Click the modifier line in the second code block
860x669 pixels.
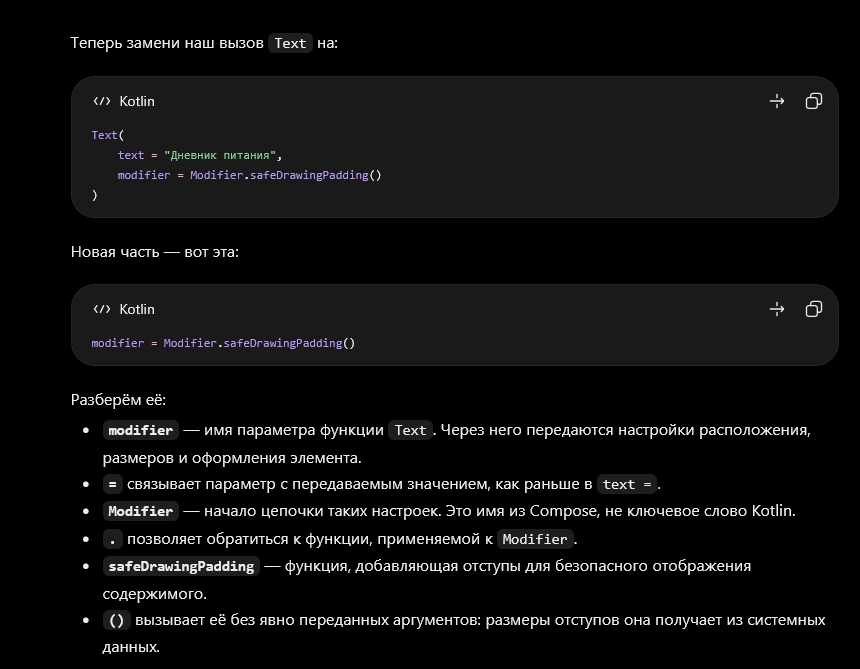pos(223,343)
